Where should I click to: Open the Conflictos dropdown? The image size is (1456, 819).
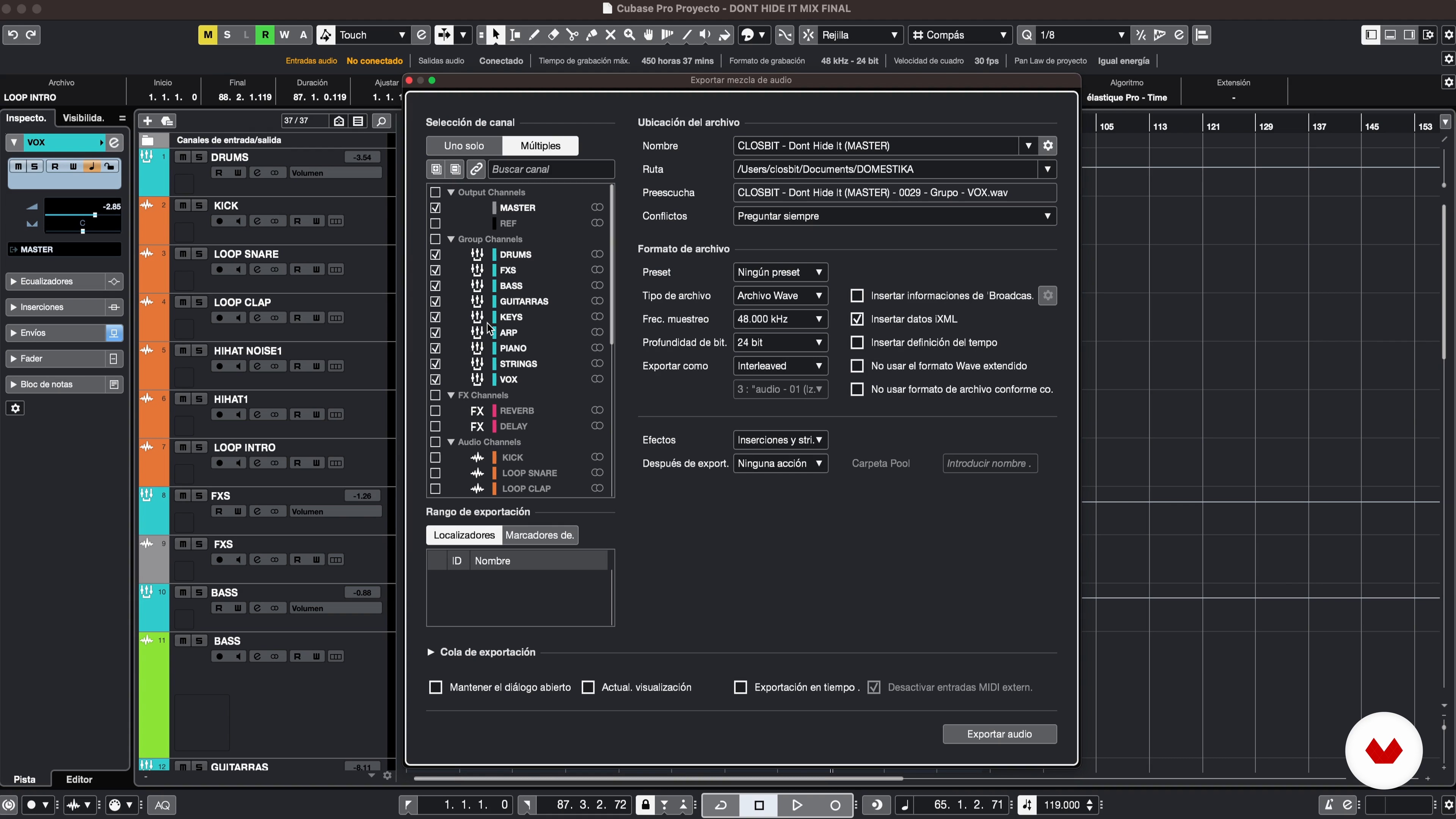point(894,216)
